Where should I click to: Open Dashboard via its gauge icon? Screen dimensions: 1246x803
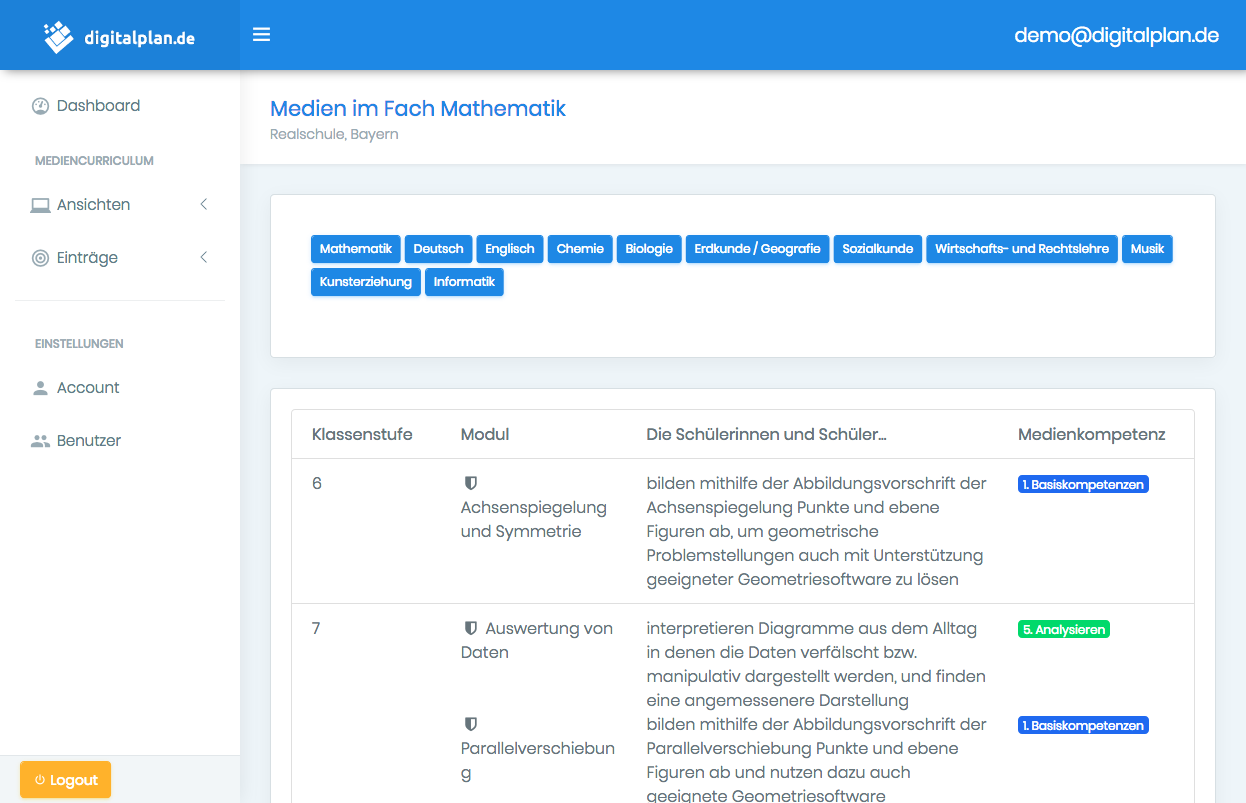tap(40, 106)
